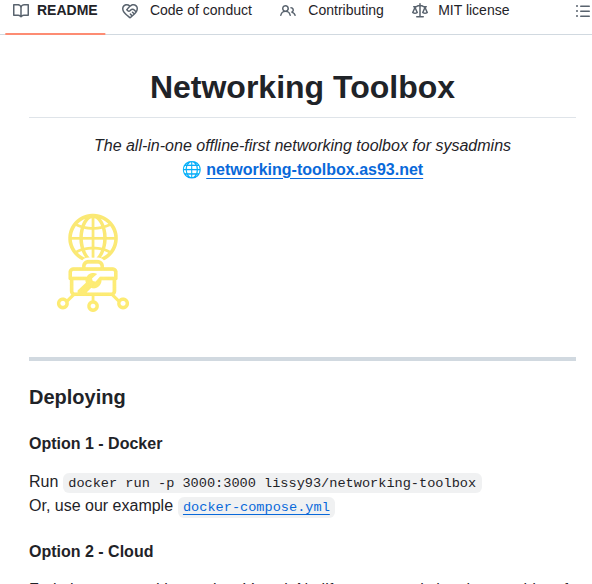The image size is (592, 584).
Task: Click the Code of conduct heart icon
Action: point(130,11)
